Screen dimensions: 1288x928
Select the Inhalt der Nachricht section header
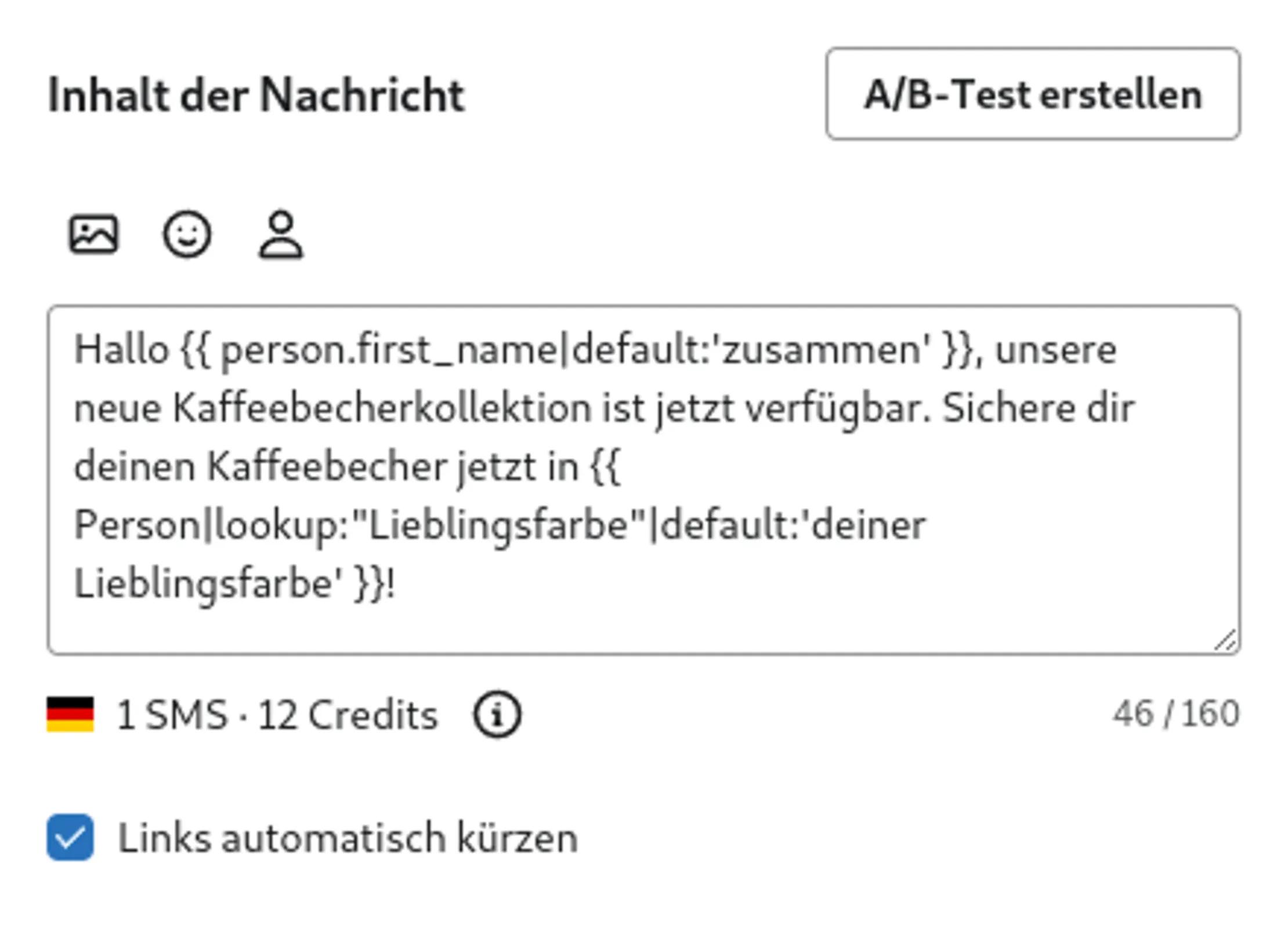pos(255,93)
